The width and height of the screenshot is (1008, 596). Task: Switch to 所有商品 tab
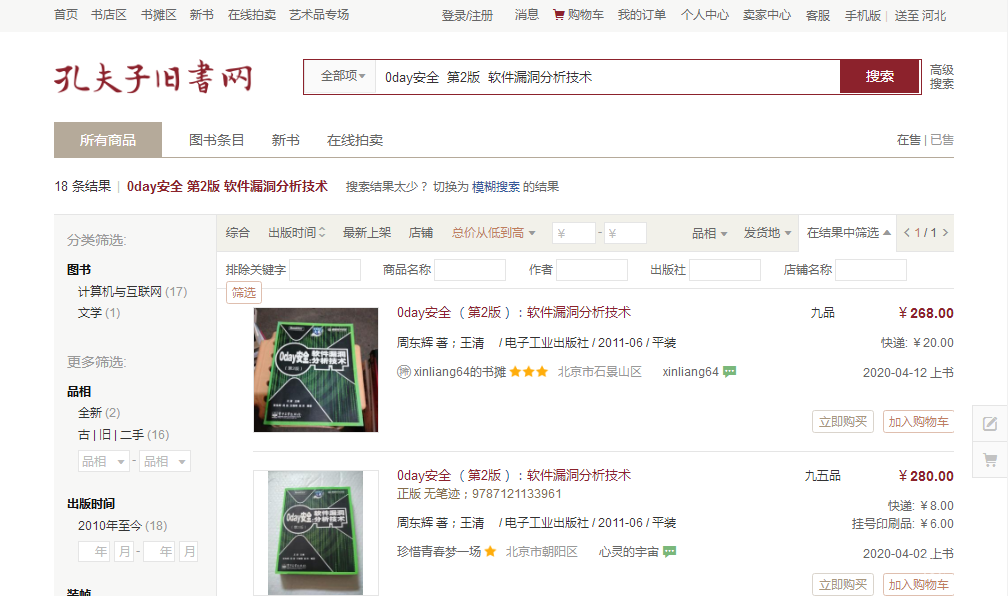coord(108,140)
